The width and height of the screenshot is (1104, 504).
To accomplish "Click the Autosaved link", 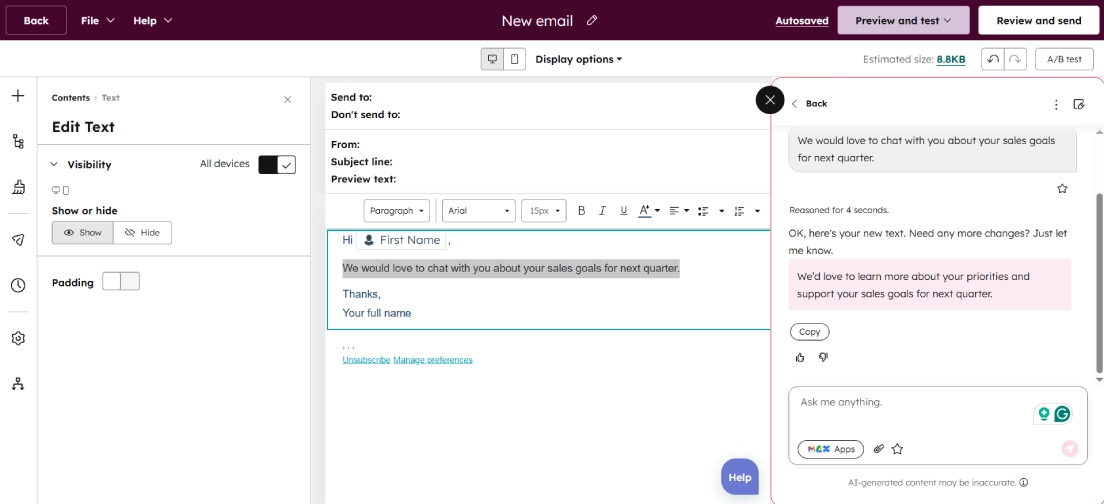I will (x=802, y=21).
